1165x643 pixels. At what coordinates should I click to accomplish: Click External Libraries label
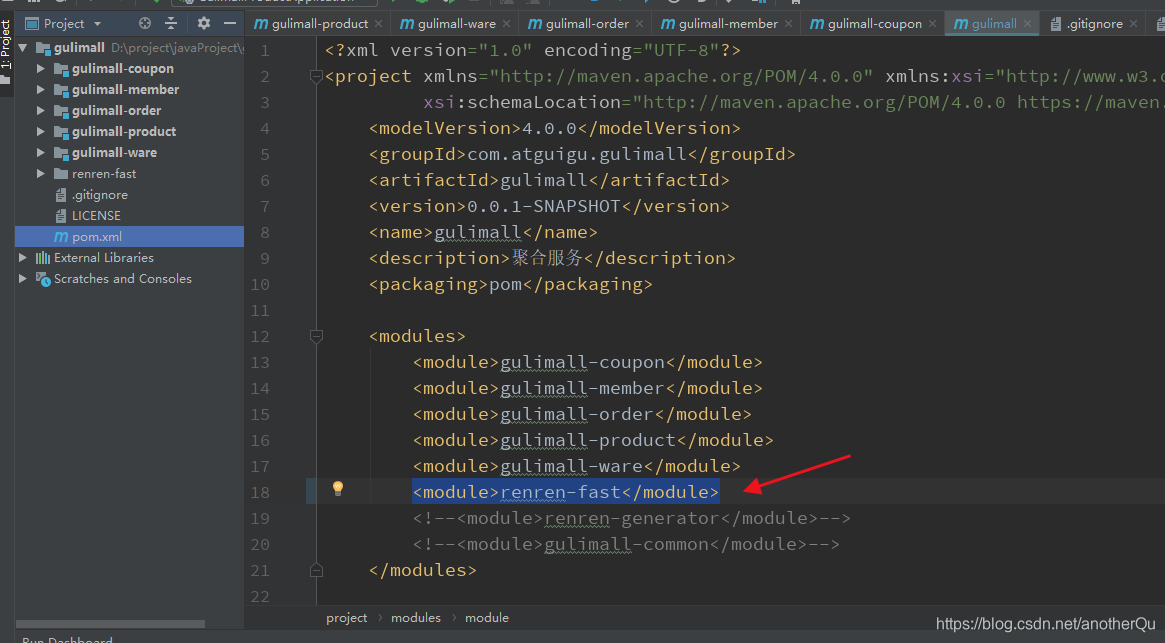coord(104,257)
